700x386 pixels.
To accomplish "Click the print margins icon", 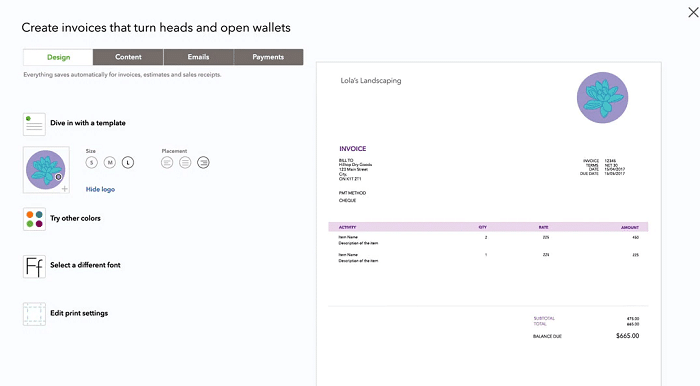I will click(x=34, y=314).
